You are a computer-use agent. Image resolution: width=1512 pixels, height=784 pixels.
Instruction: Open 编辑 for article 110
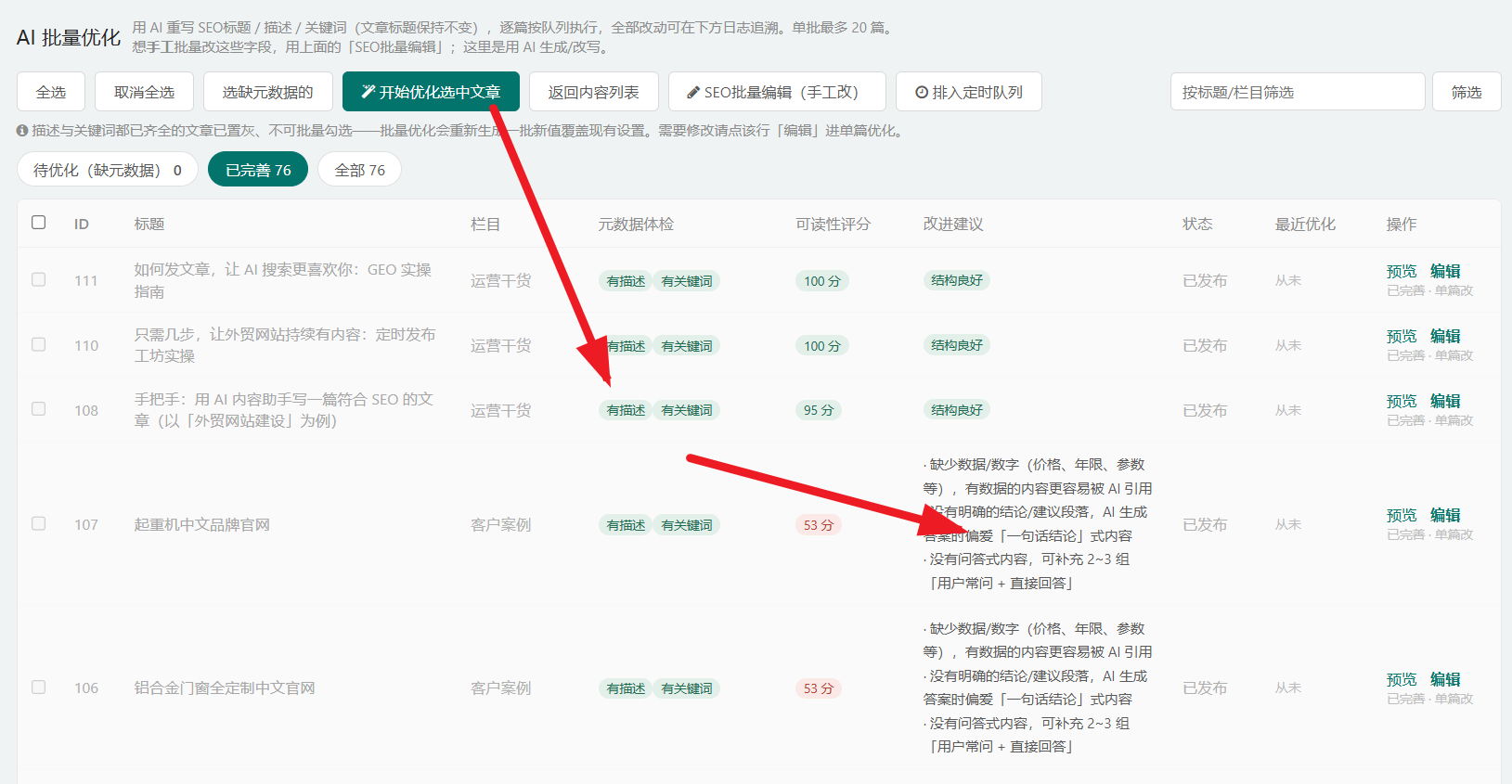pos(1445,336)
